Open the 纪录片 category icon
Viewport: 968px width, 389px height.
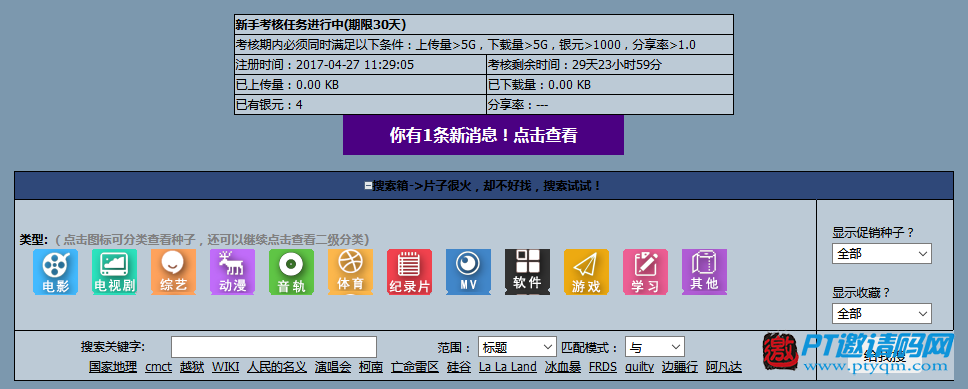click(x=409, y=272)
